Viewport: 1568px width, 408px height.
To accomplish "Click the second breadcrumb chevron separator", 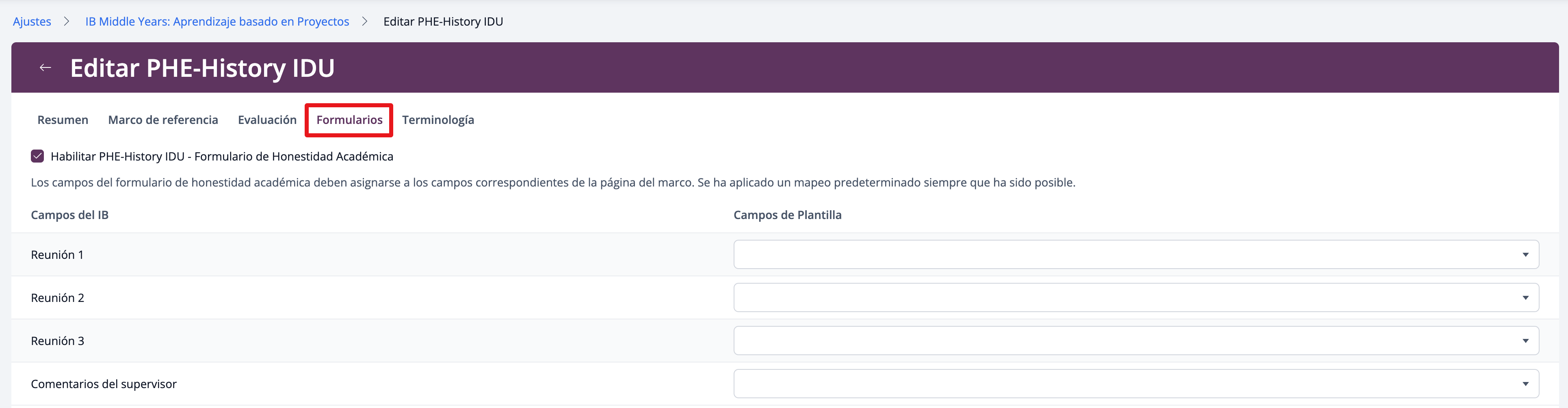I will pos(365,21).
